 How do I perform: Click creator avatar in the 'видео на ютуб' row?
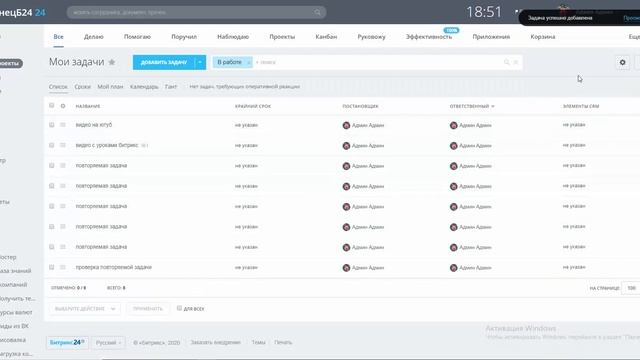click(x=346, y=125)
